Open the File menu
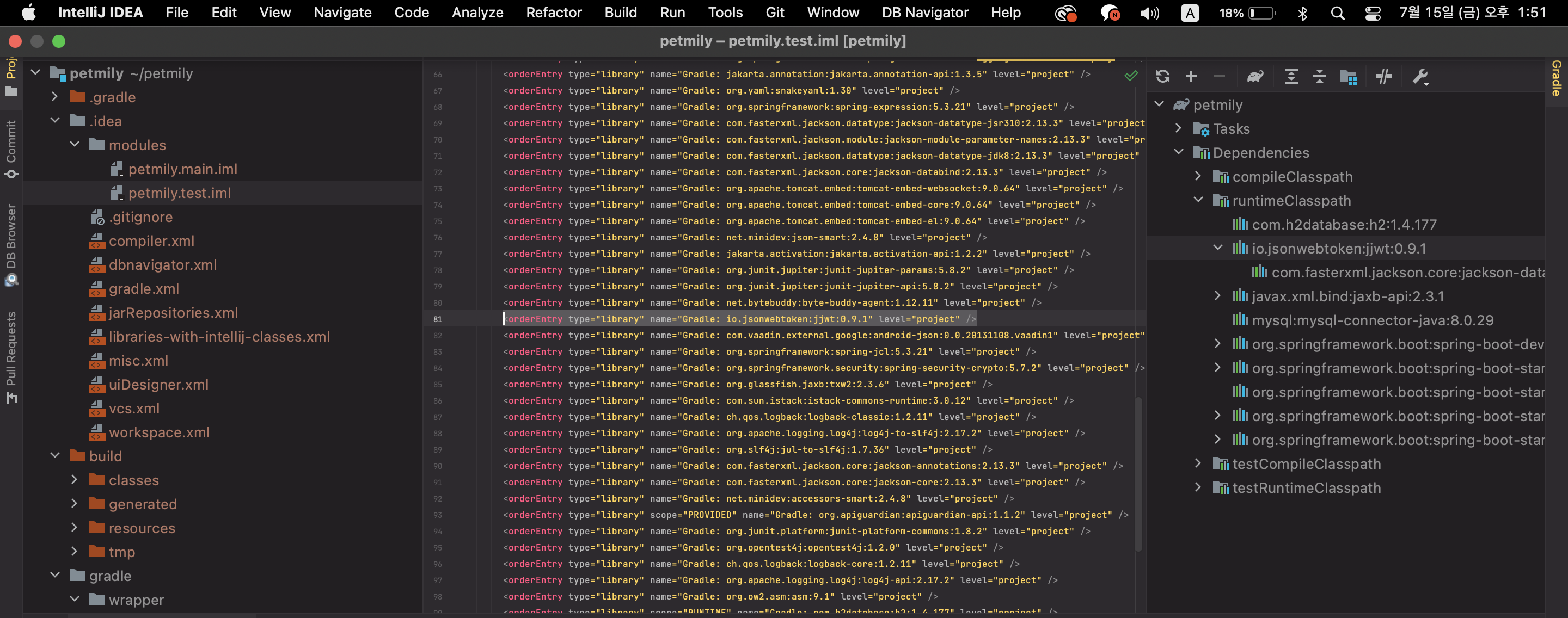 (x=177, y=13)
